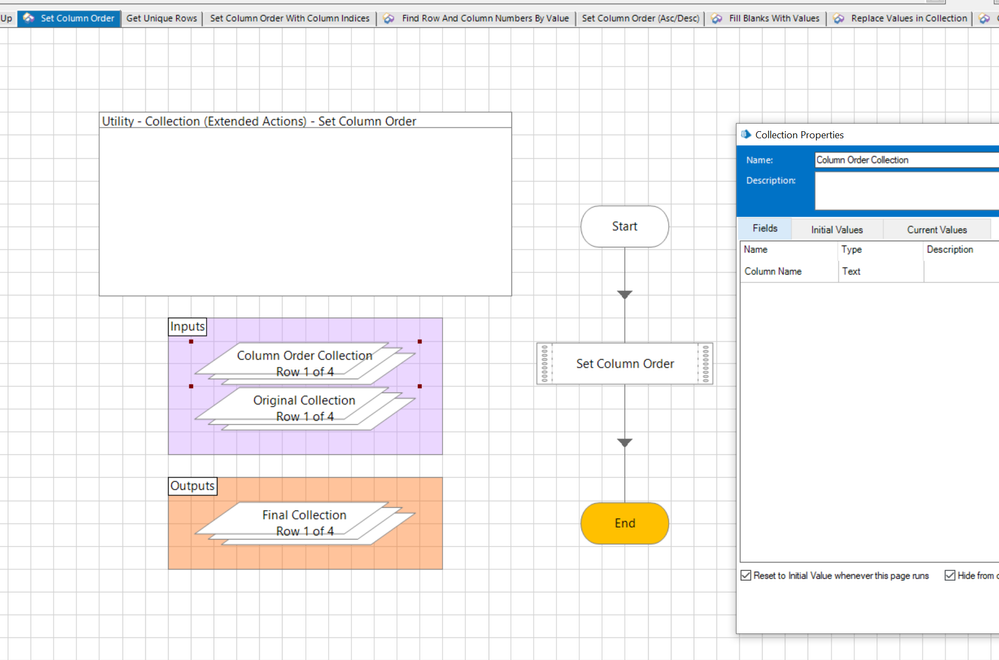Select the Outputs block label

coord(192,486)
